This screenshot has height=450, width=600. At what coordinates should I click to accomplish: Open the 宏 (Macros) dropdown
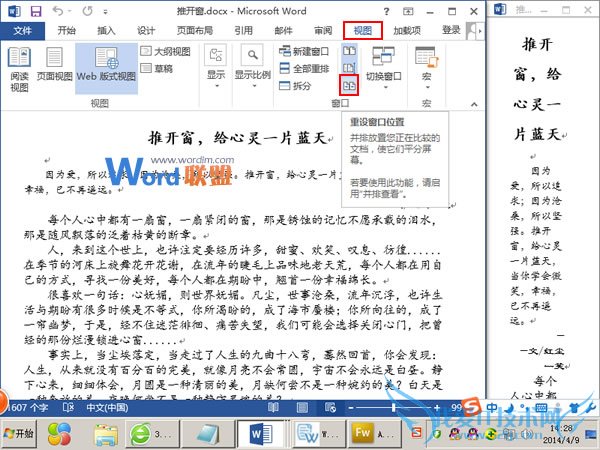426,68
